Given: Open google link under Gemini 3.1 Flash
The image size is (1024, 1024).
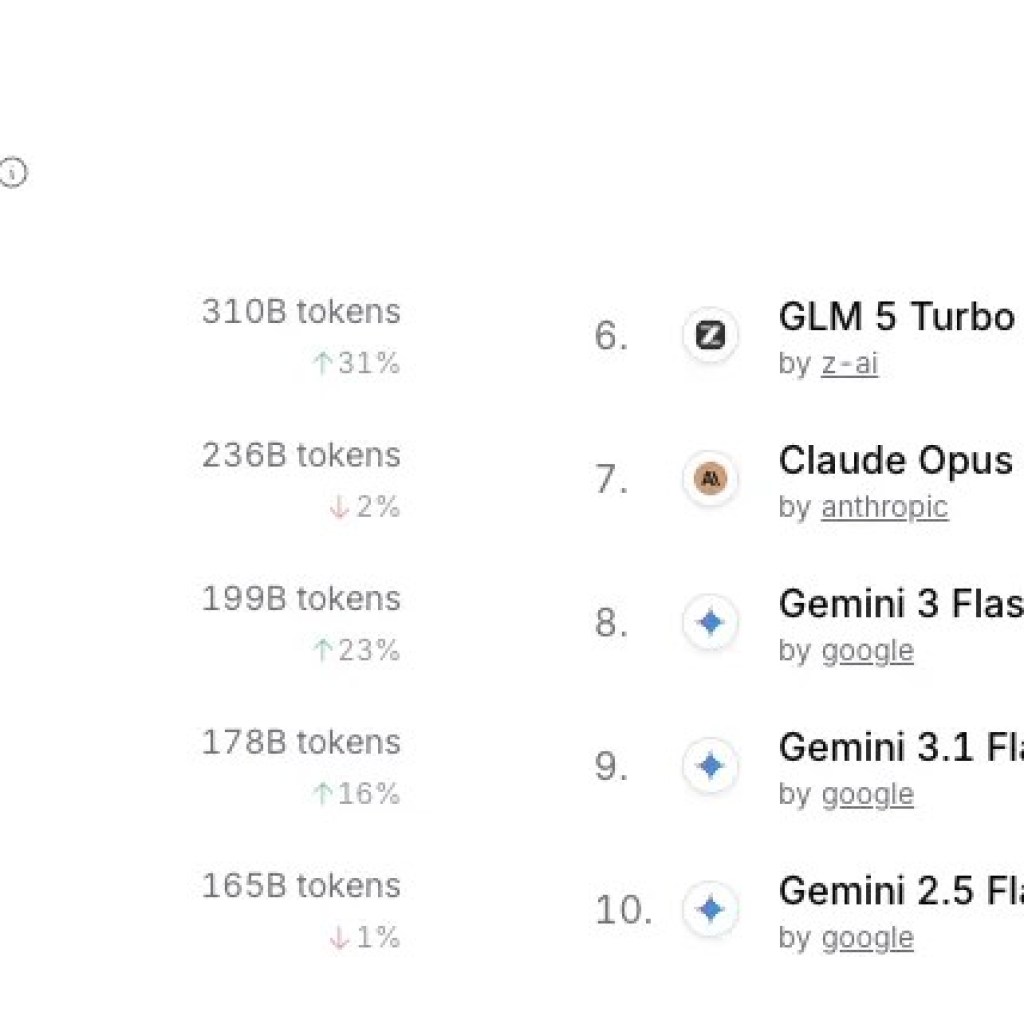Looking at the screenshot, I should 867,795.
